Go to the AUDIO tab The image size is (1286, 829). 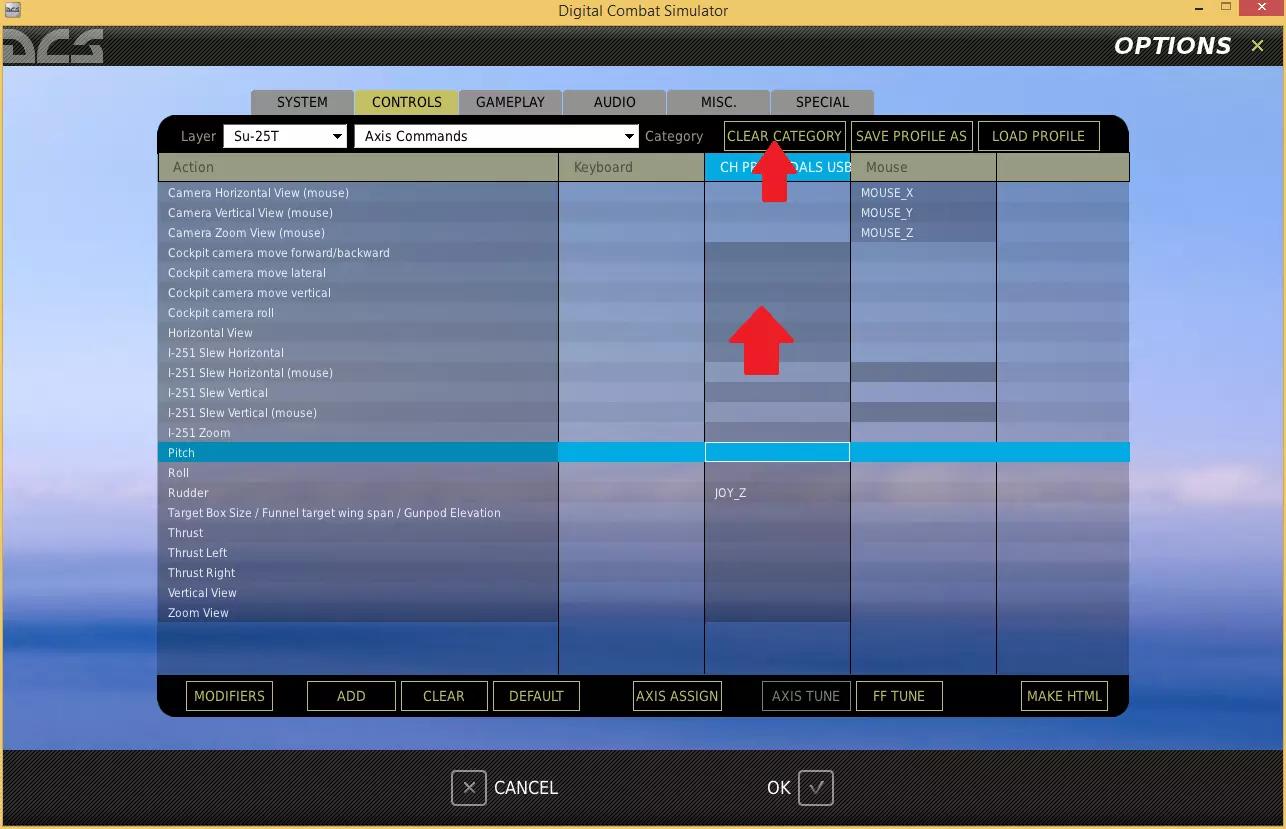coord(614,102)
